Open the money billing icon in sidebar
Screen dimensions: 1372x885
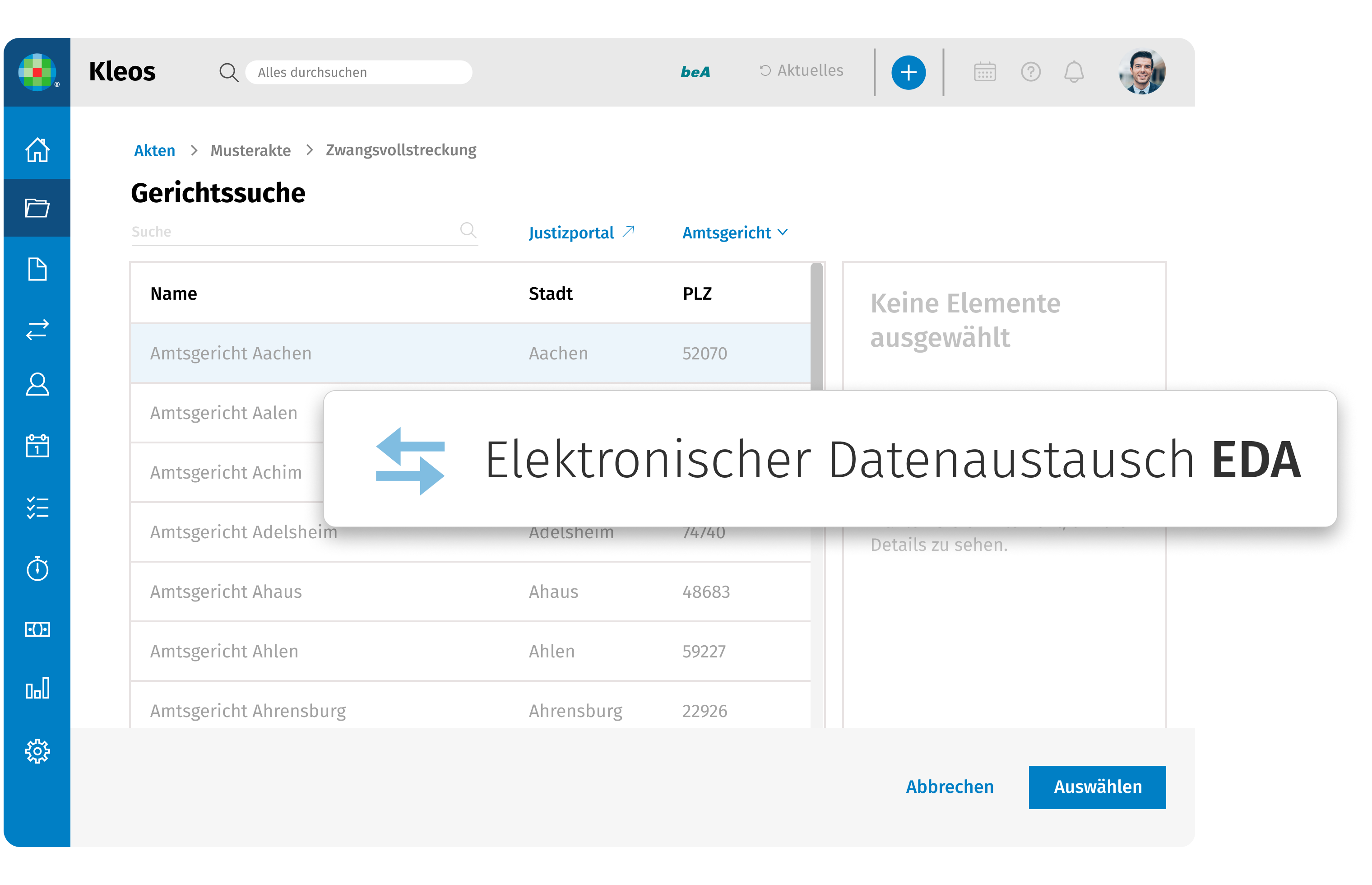[37, 629]
